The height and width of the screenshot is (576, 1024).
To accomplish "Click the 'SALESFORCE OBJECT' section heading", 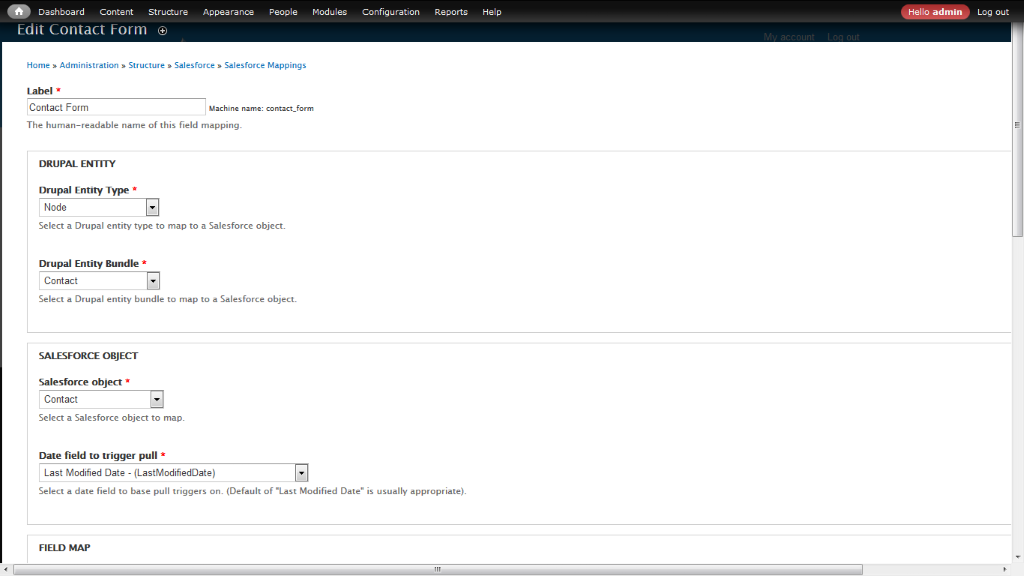I will [88, 356].
